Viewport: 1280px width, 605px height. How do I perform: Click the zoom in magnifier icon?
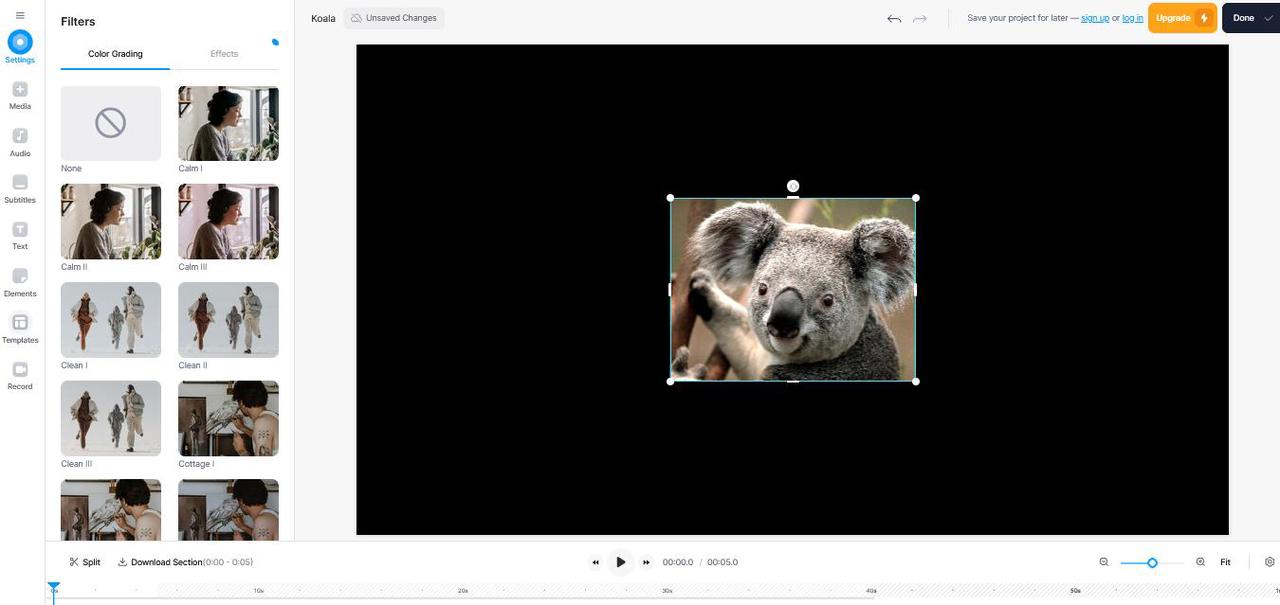click(1200, 562)
